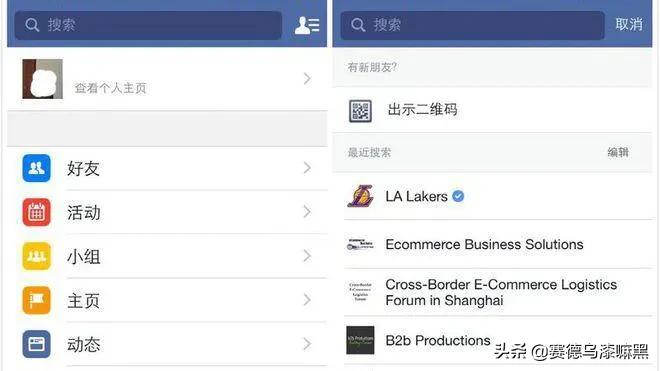Tap the Ecommerce Business Solutions logo
660x371 pixels.
click(360, 244)
